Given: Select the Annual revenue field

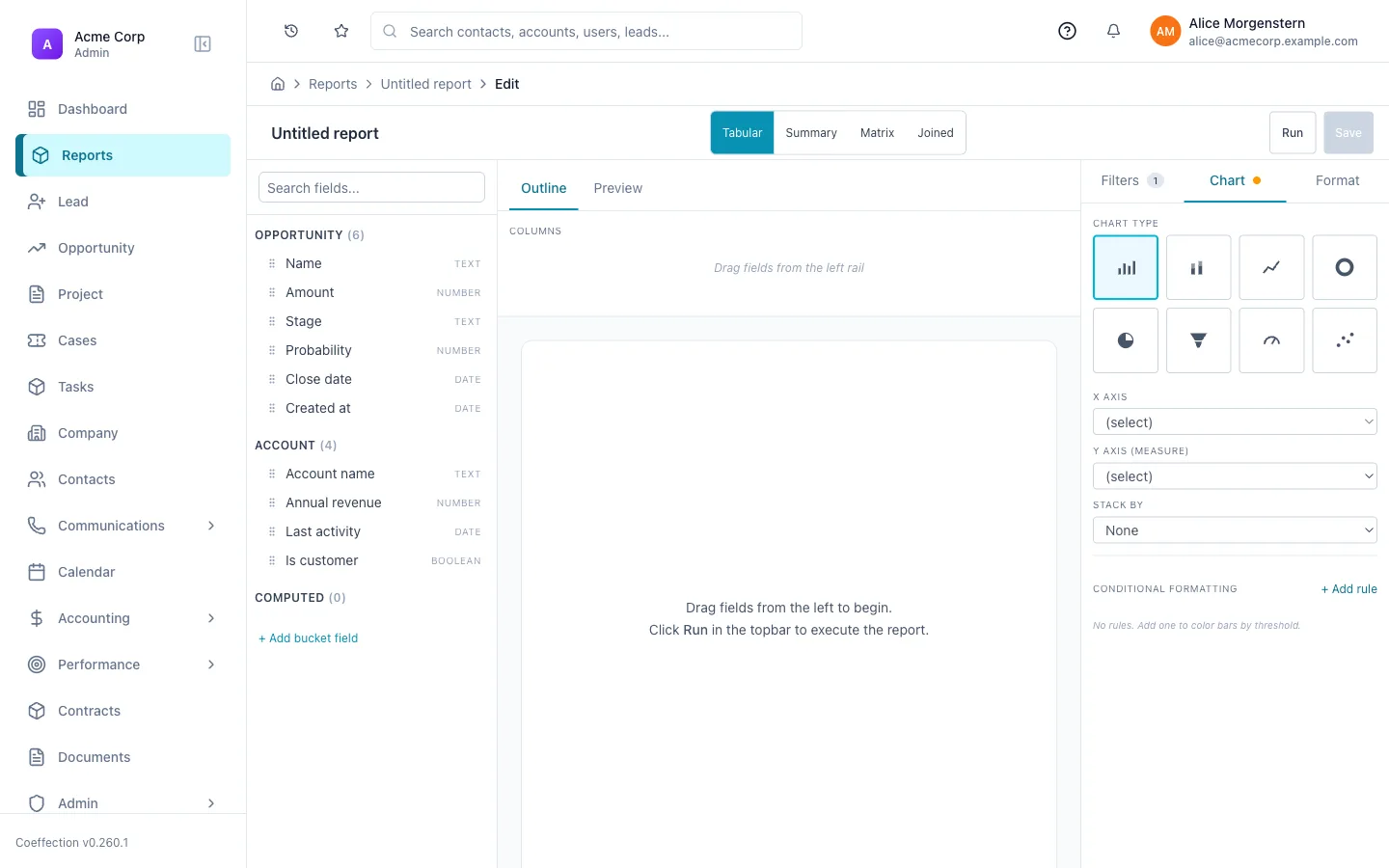Looking at the screenshot, I should coord(372,502).
